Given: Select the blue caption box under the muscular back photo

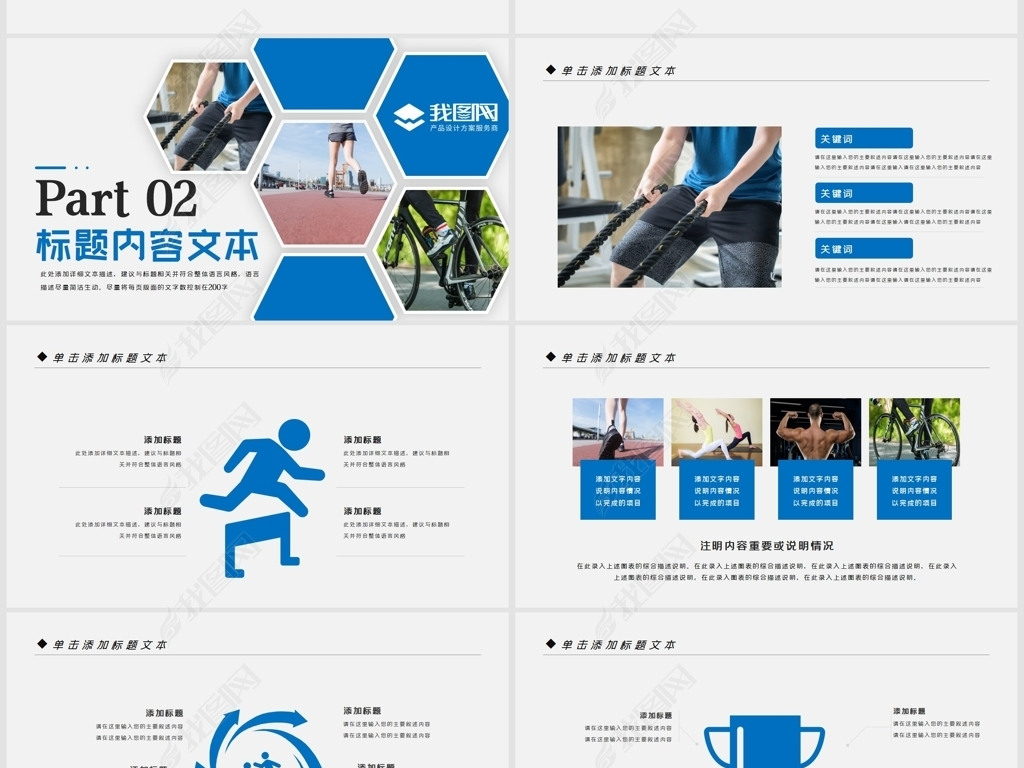Looking at the screenshot, I should [816, 490].
